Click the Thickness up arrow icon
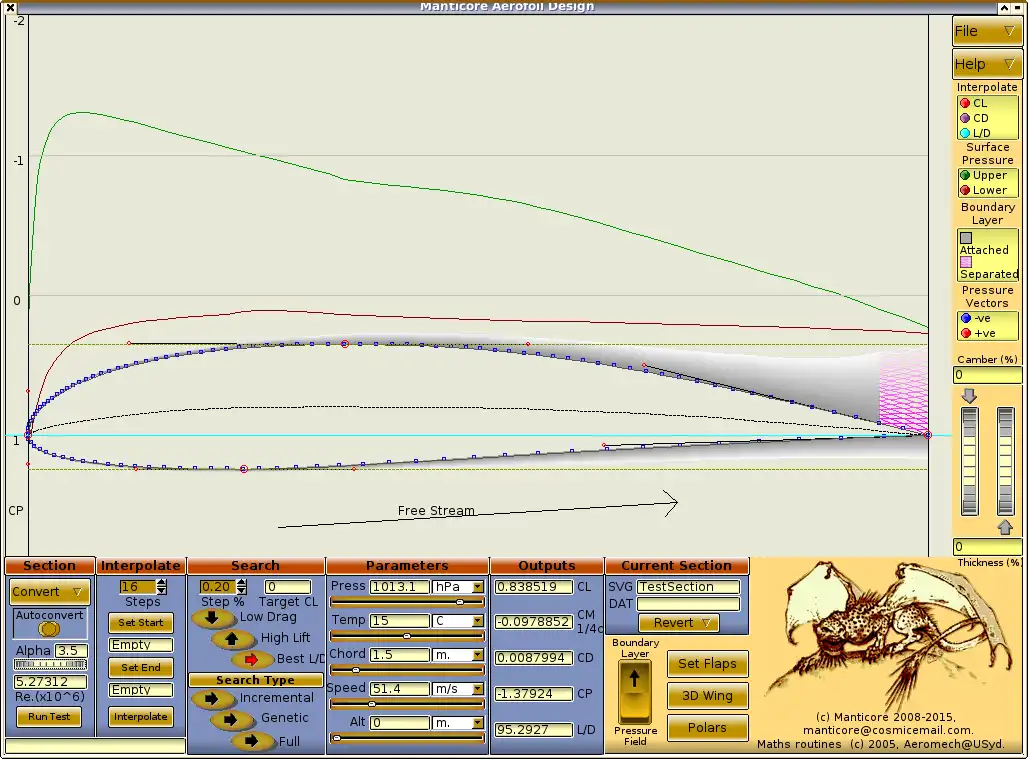 click(x=1005, y=527)
